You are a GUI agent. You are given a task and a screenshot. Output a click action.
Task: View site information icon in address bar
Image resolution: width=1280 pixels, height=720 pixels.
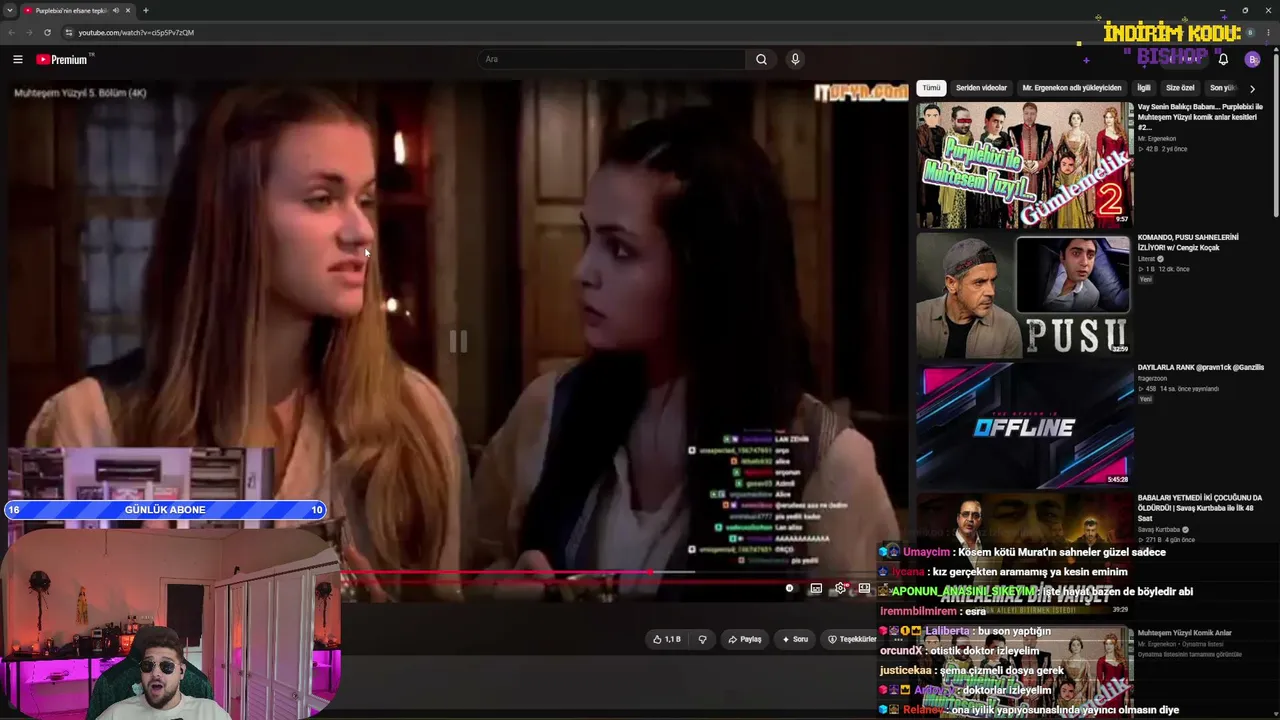(68, 32)
